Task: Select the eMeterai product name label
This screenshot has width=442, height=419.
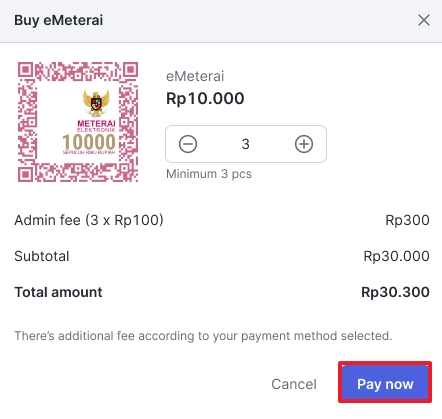Action: click(x=195, y=76)
